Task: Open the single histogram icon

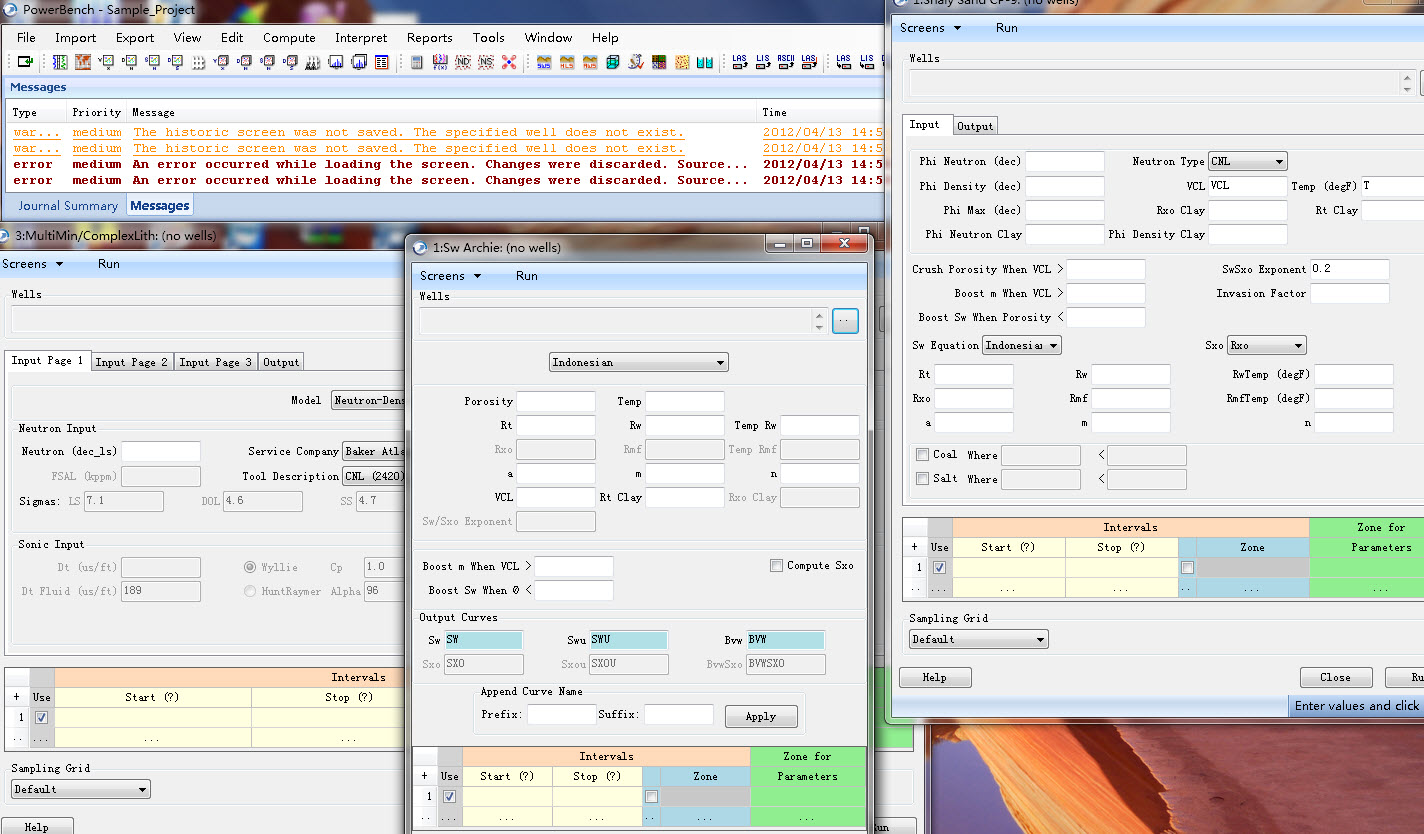Action: tap(335, 62)
